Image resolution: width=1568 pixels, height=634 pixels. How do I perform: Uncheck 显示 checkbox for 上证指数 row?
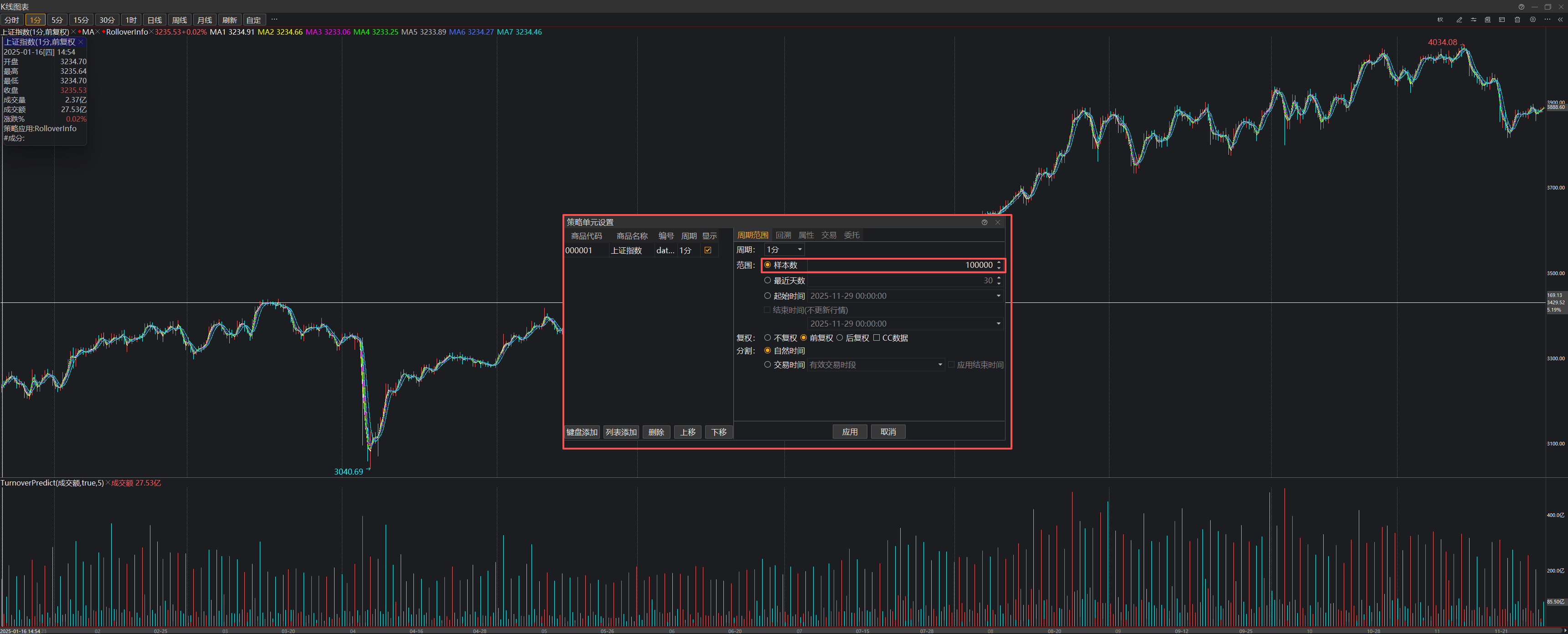click(x=708, y=250)
